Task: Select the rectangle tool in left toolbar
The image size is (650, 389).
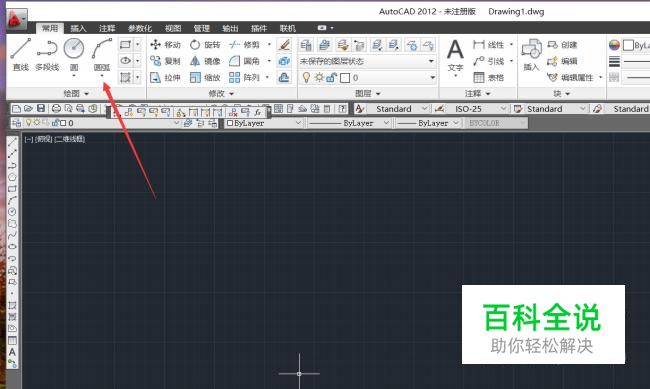Action: (x=12, y=189)
